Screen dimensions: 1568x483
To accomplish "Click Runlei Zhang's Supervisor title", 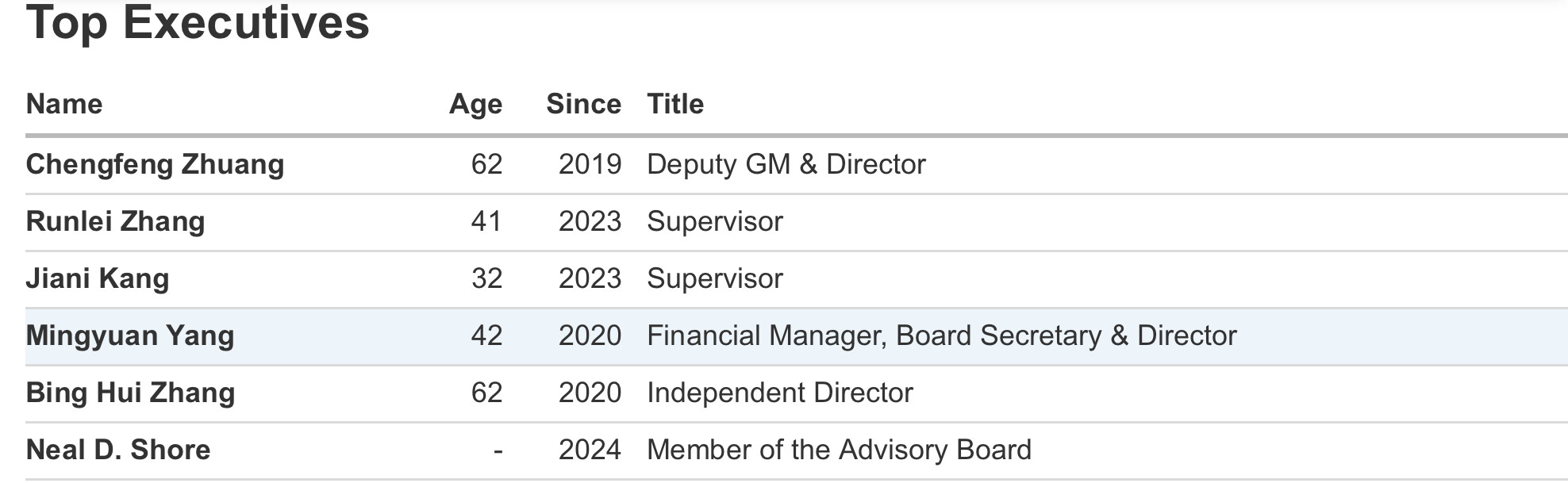I will click(714, 221).
